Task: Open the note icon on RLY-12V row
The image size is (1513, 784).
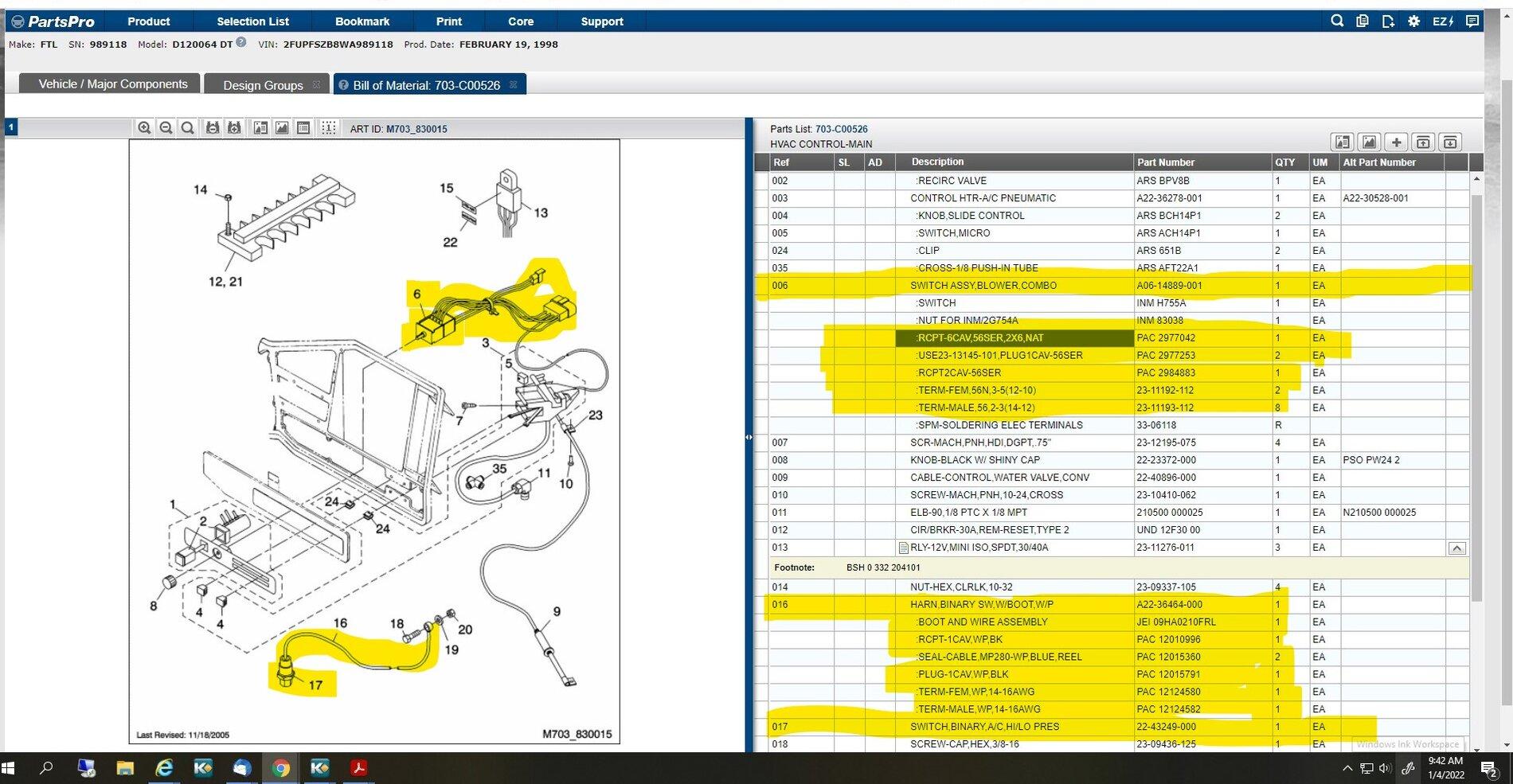Action: pyautogui.click(x=904, y=548)
